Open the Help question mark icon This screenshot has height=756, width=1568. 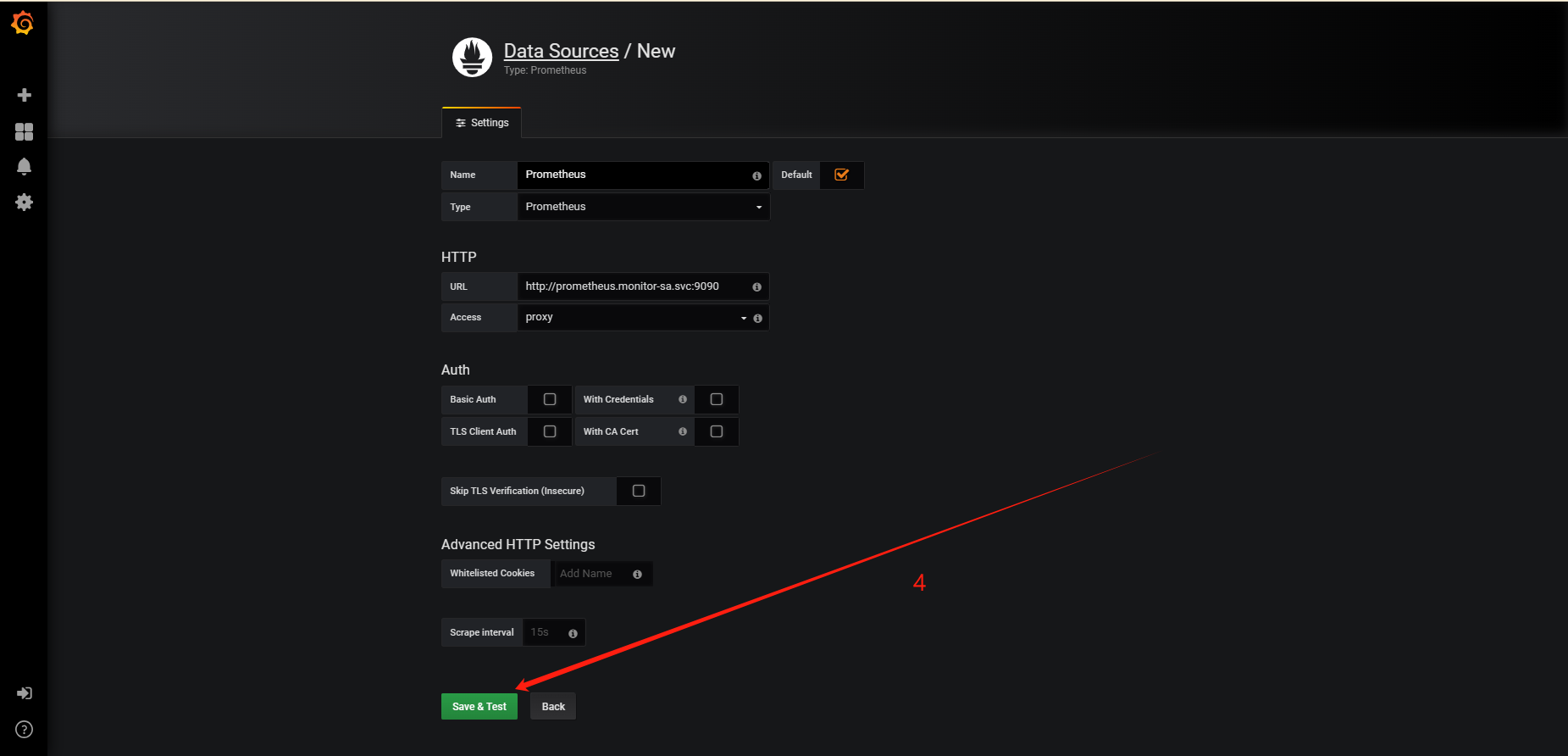25,730
